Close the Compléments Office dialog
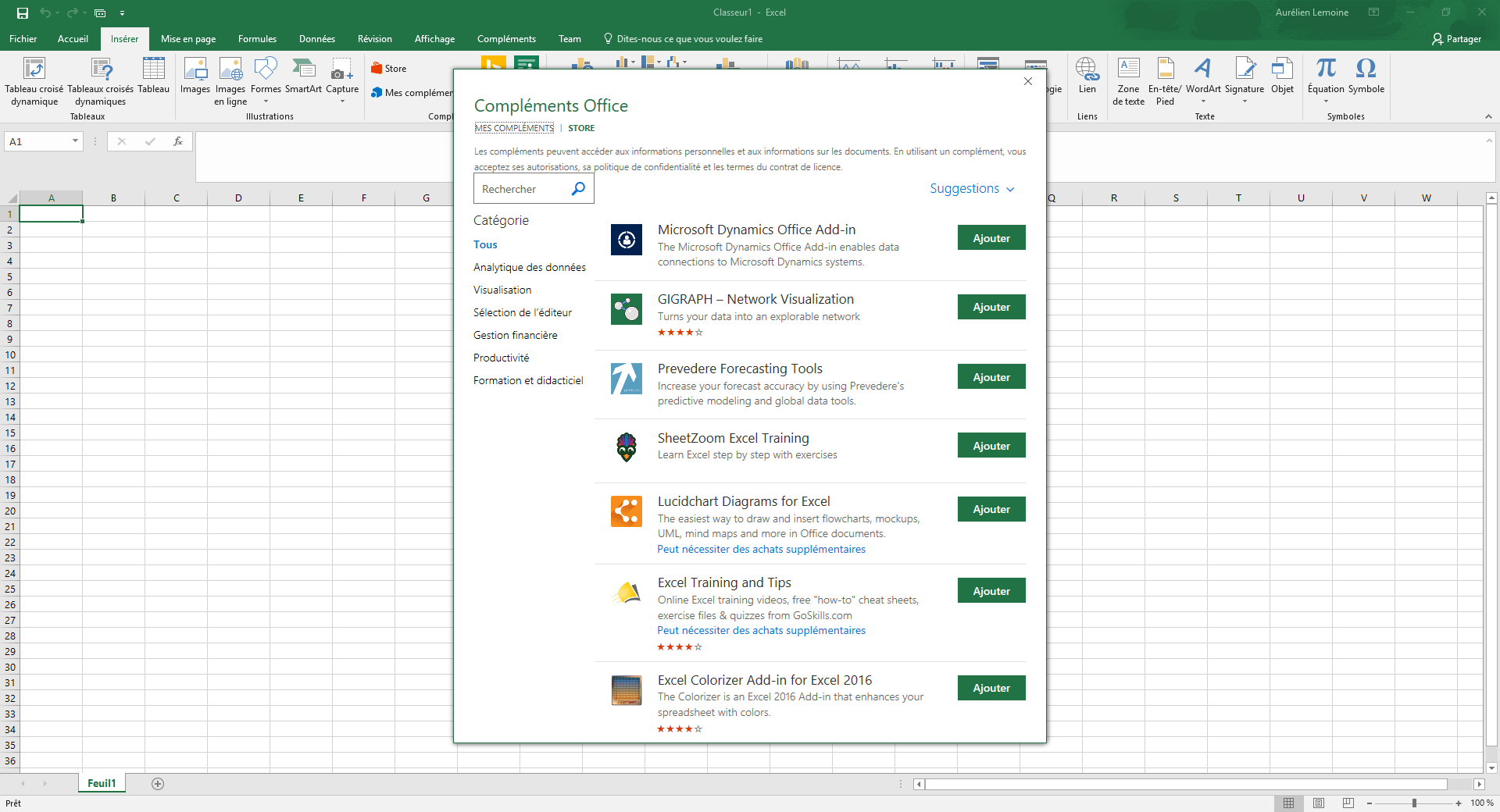The image size is (1500, 812). point(1028,81)
